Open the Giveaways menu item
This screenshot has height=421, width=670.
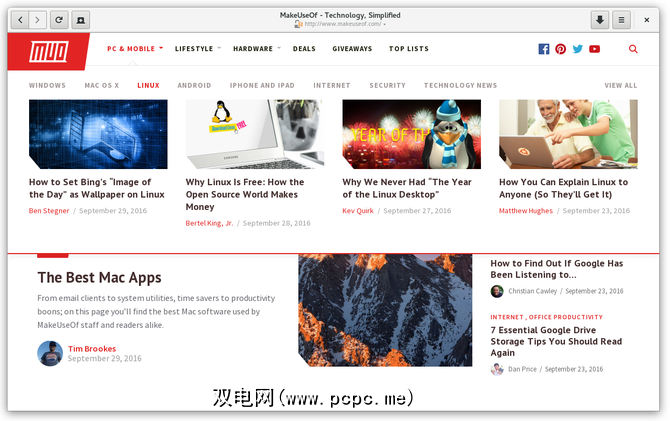point(352,49)
